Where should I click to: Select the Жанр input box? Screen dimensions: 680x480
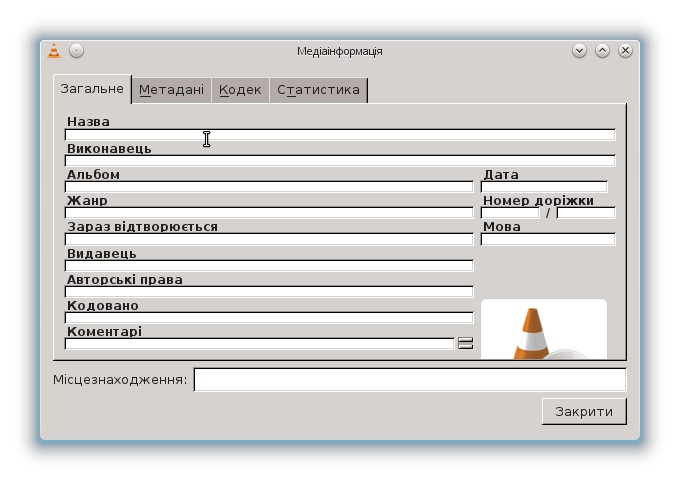click(x=269, y=213)
